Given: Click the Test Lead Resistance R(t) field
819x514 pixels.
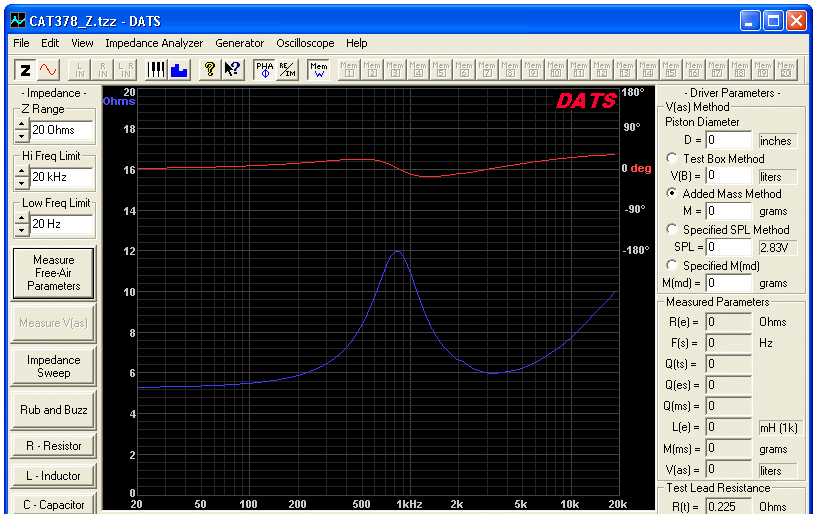Looking at the screenshot, I should (729, 506).
